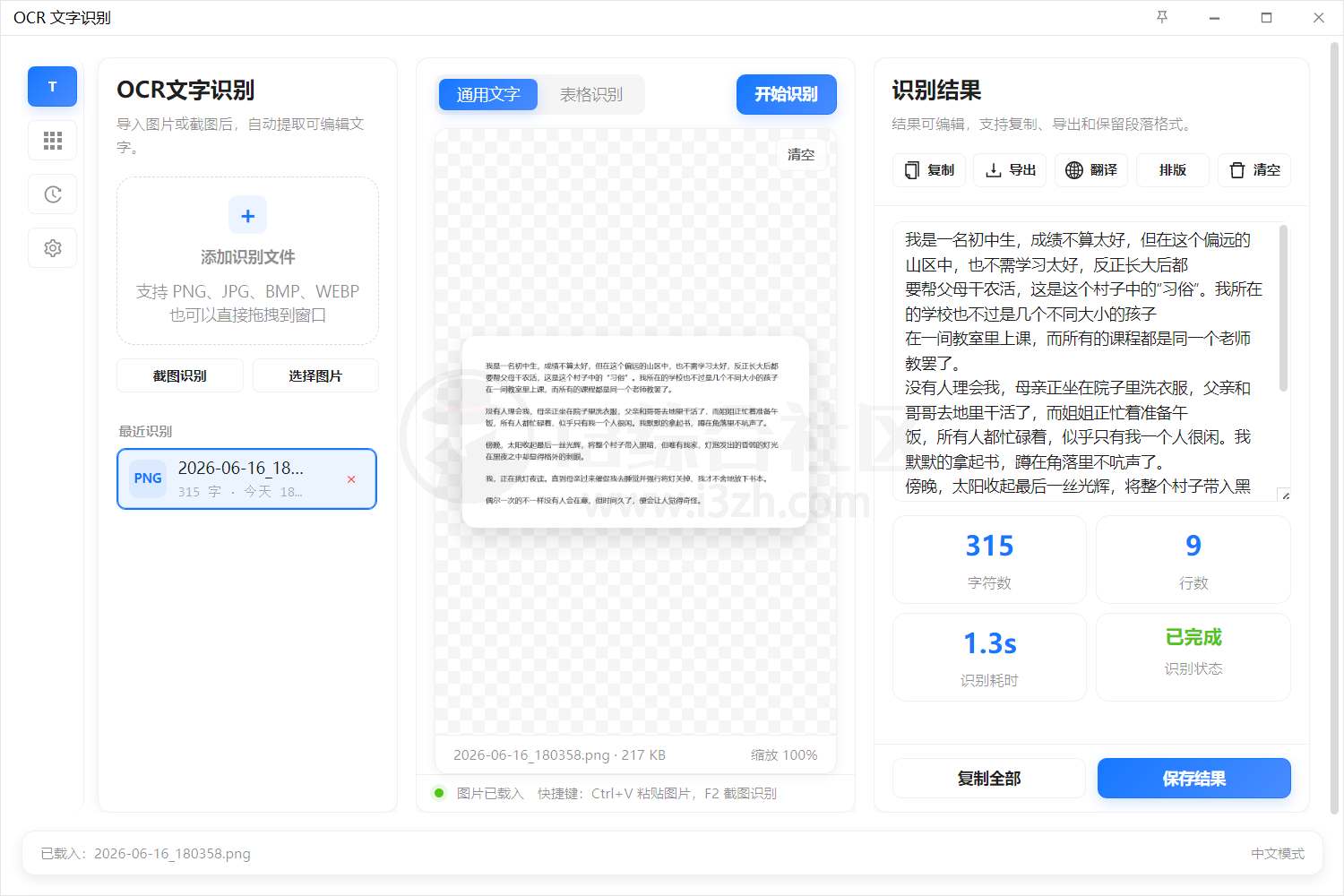Click 截图识别 button
This screenshot has width=1344, height=896.
click(180, 375)
